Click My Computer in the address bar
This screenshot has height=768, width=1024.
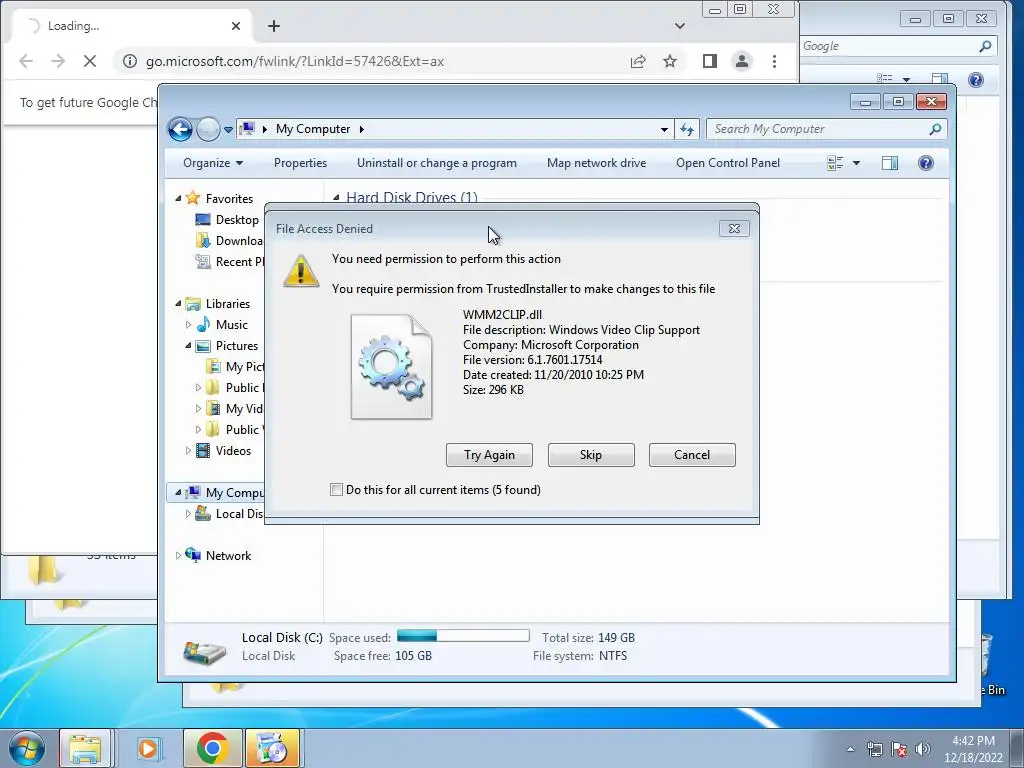coord(313,129)
